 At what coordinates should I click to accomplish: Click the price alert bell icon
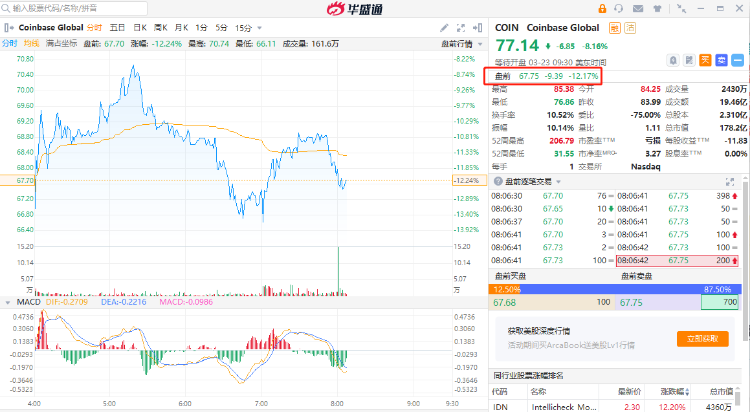(673, 60)
